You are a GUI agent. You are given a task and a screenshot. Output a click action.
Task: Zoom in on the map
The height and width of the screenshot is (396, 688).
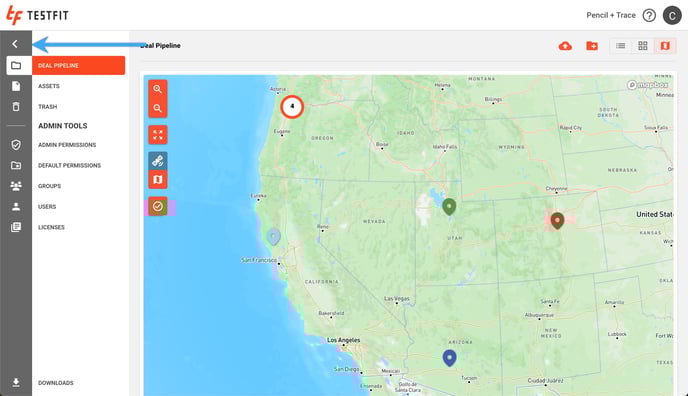pyautogui.click(x=158, y=89)
